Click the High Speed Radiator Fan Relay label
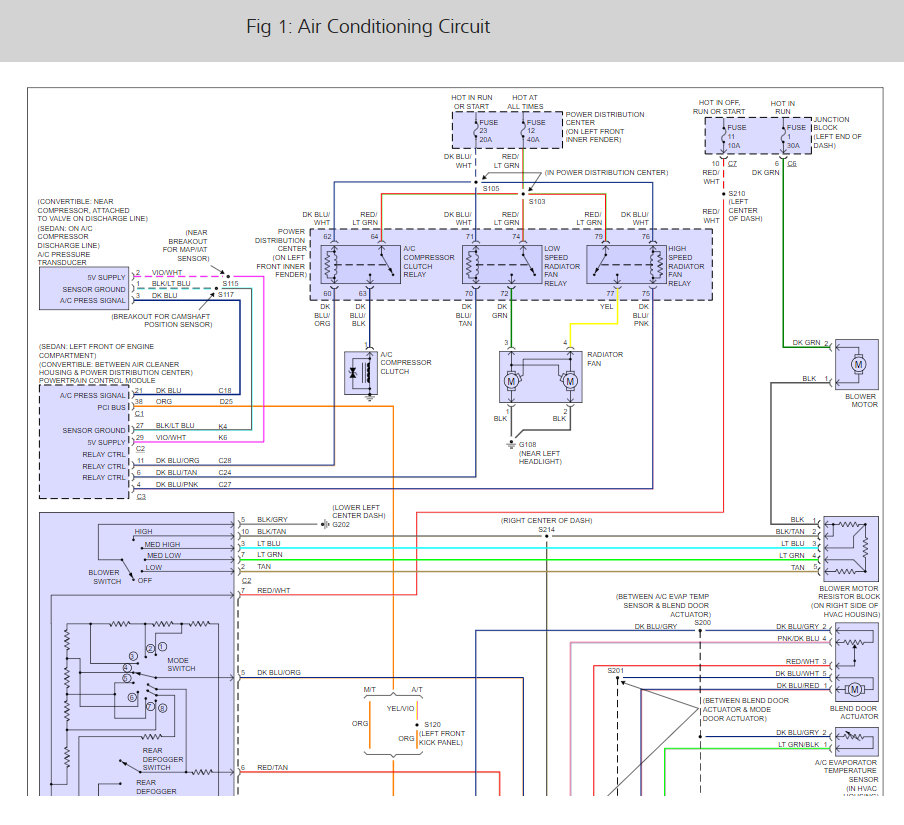The height and width of the screenshot is (825, 904). 685,266
